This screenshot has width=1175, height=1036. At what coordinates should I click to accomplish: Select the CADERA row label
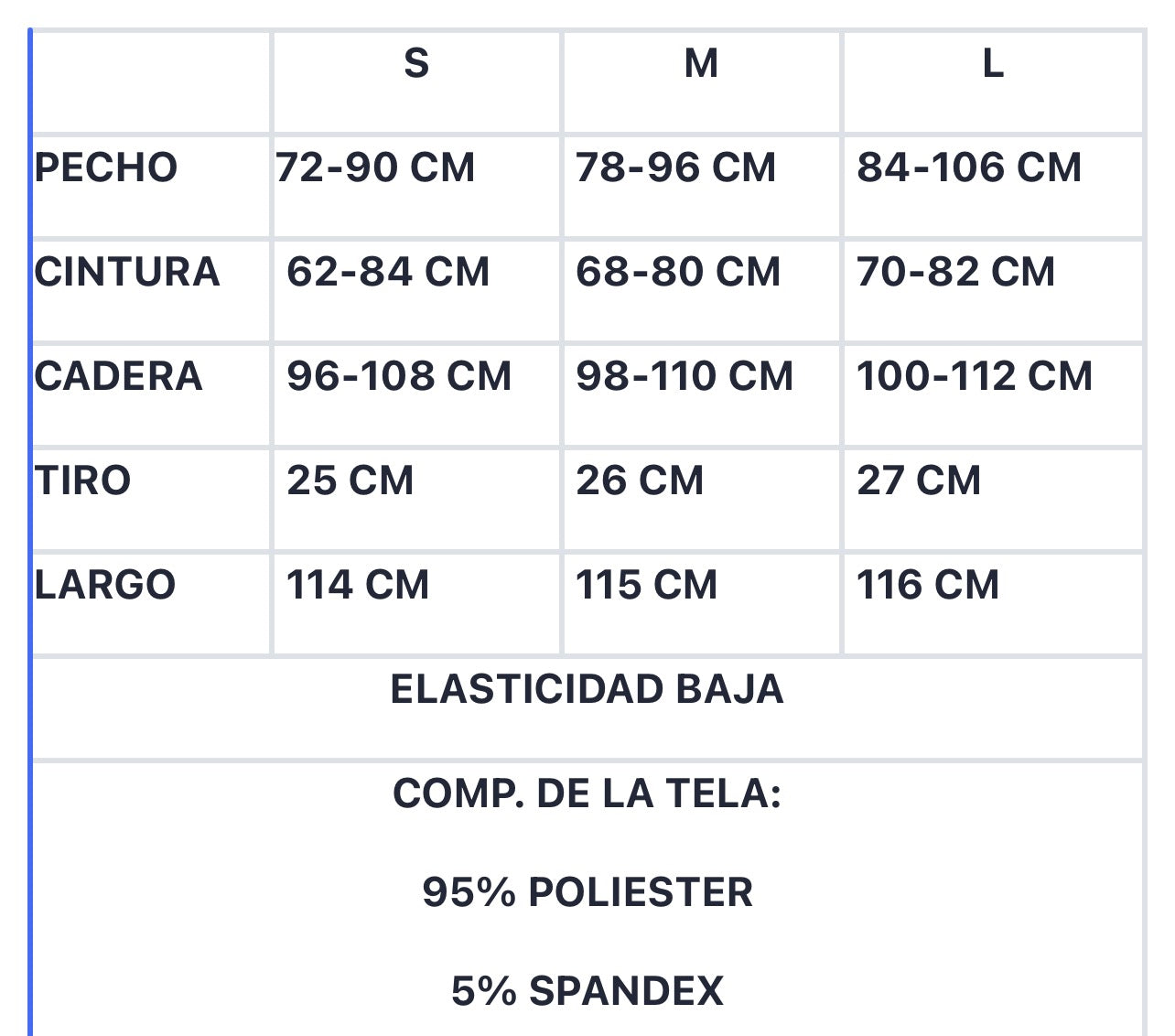118,376
